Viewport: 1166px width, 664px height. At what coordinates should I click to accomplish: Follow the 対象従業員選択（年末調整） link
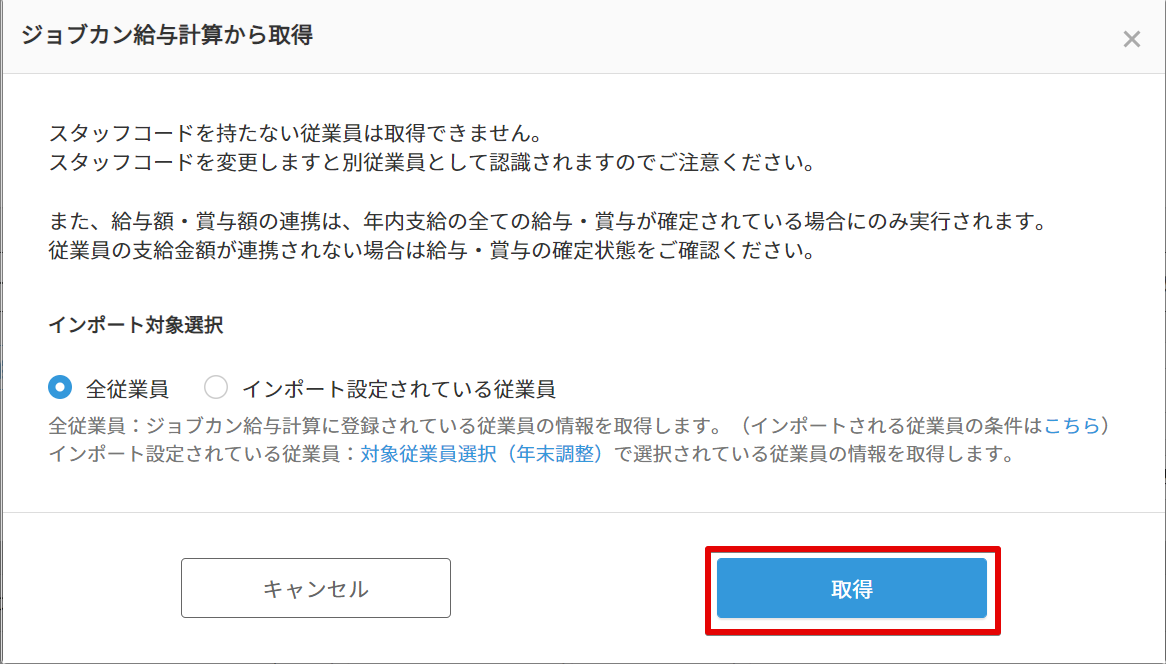click(481, 454)
